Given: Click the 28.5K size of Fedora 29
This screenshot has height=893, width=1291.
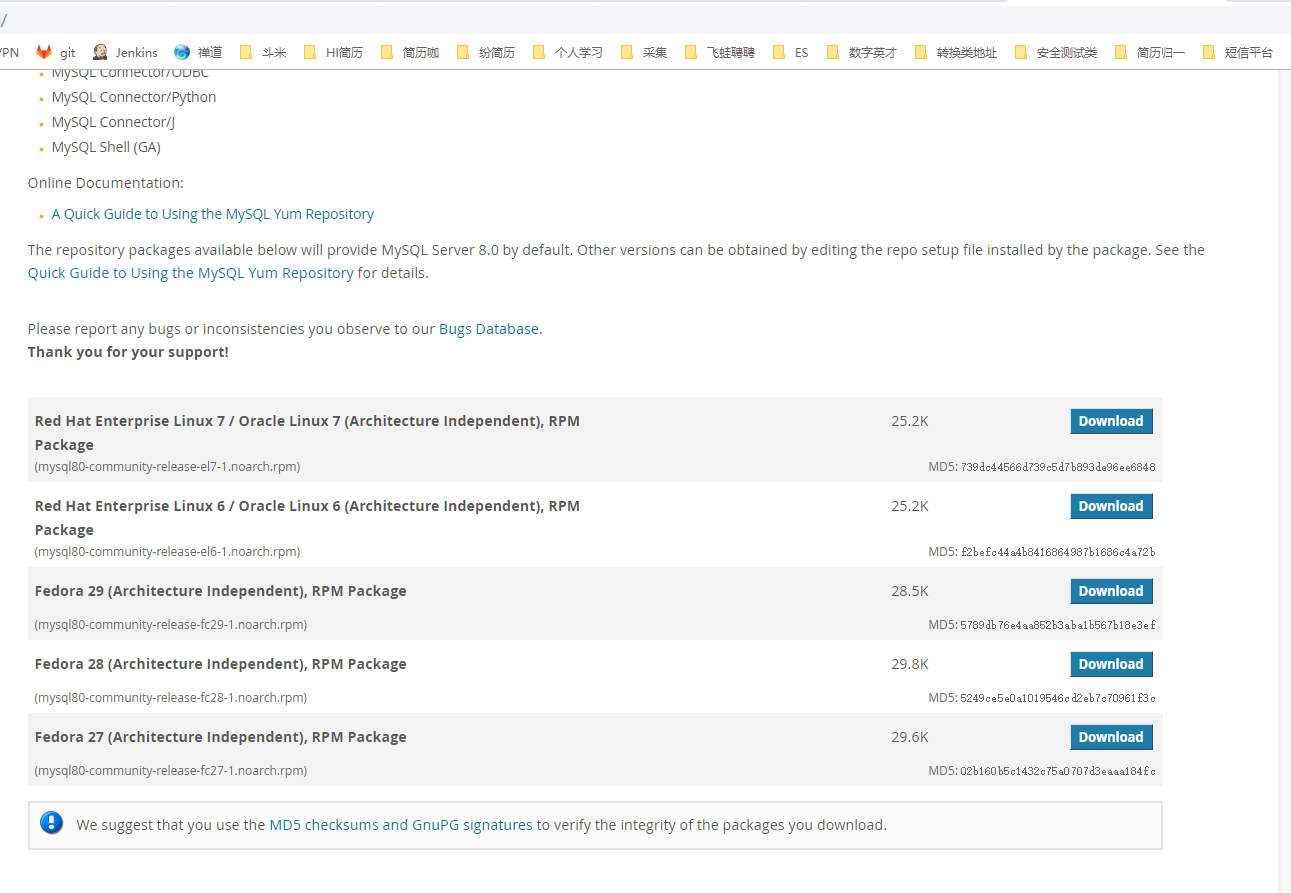Looking at the screenshot, I should coord(910,591).
